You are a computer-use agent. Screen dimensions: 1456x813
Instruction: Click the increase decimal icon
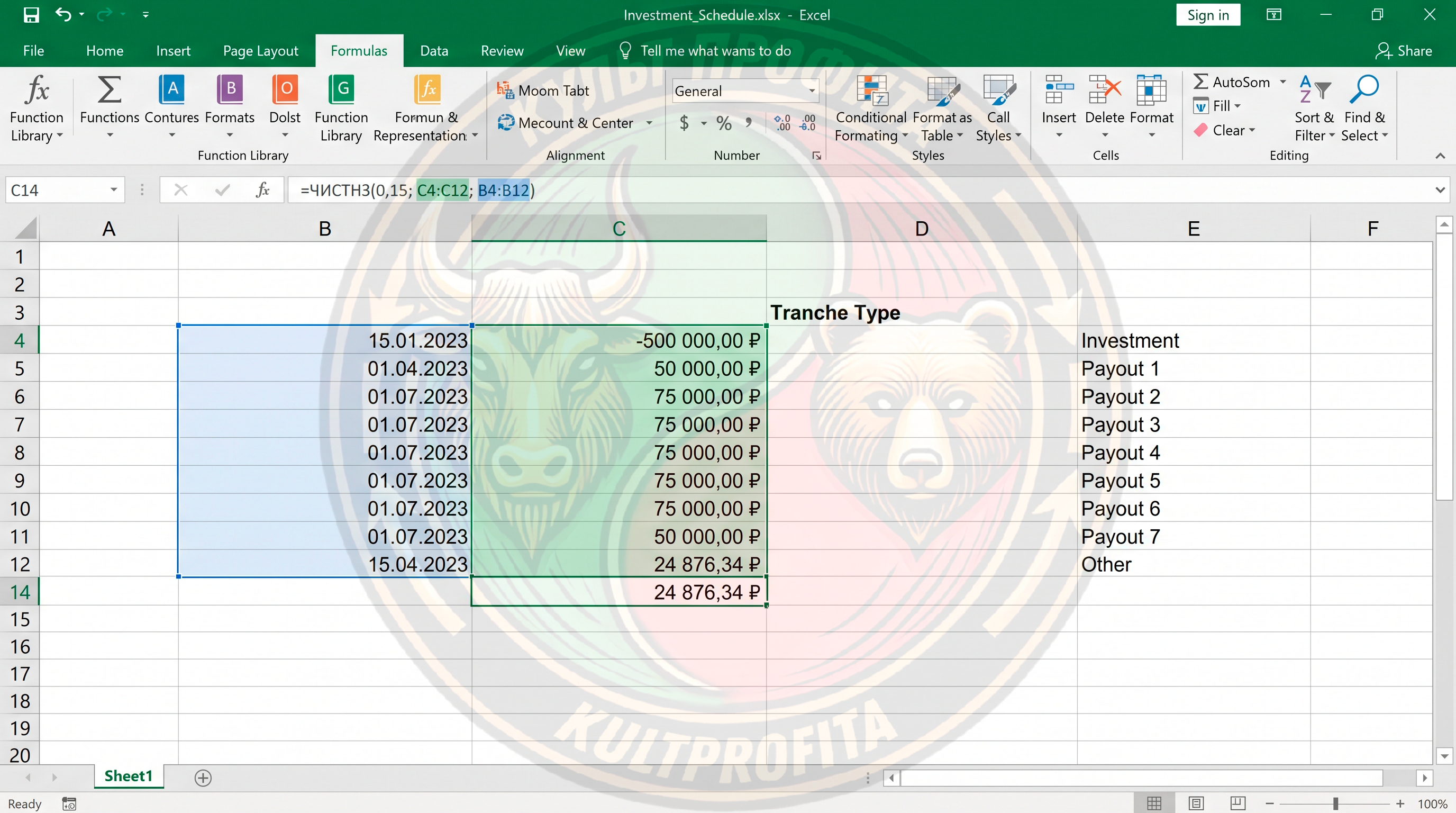click(782, 123)
